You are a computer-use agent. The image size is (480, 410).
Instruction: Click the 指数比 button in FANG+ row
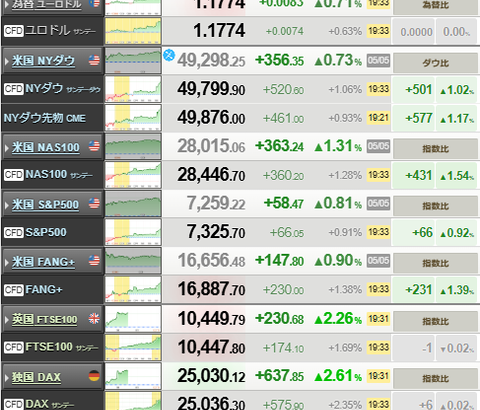pos(436,263)
